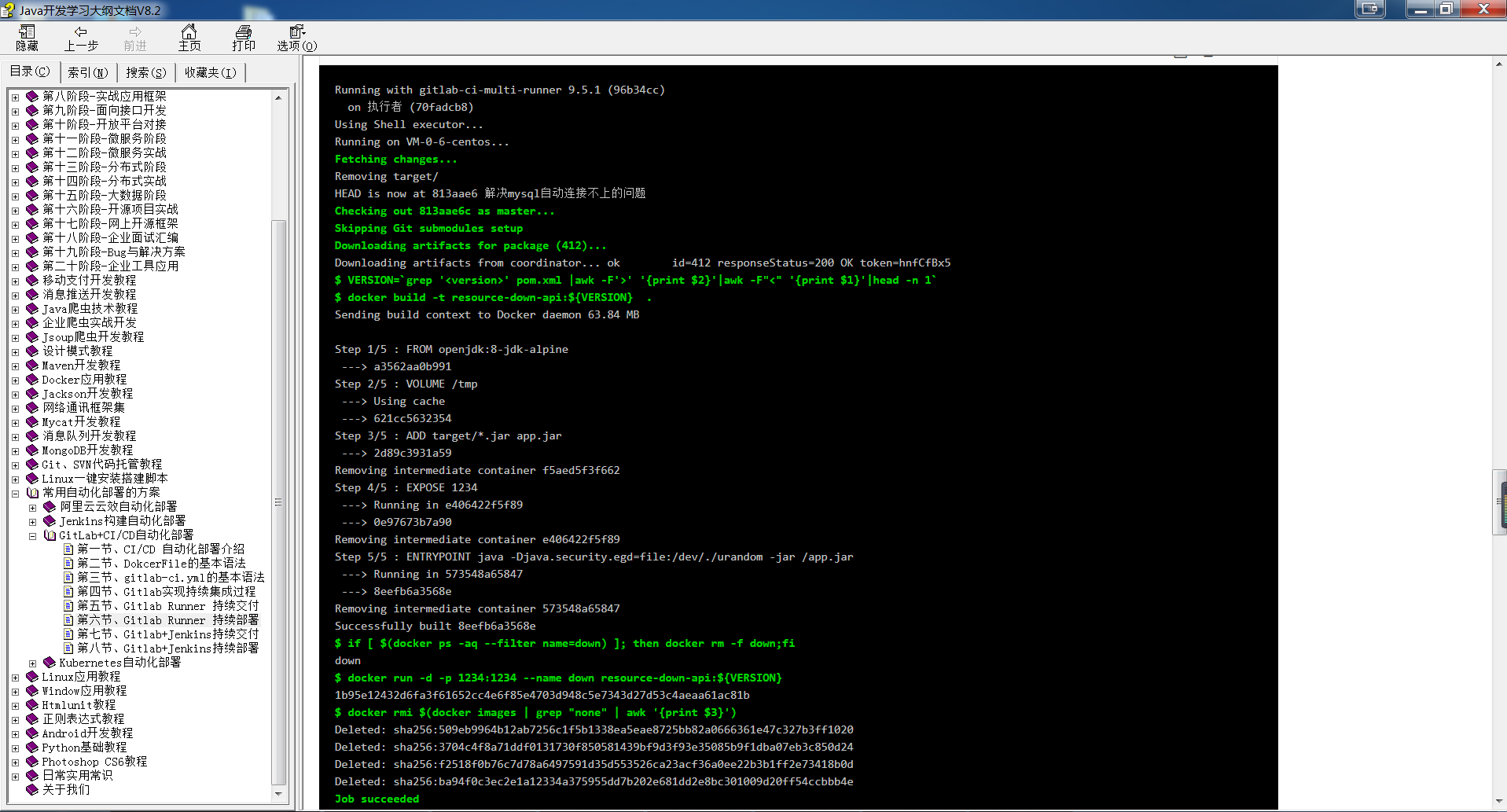1507x812 pixels.
Task: Click the book icon beside 阿里云云效自动化部署
Action: pos(50,507)
